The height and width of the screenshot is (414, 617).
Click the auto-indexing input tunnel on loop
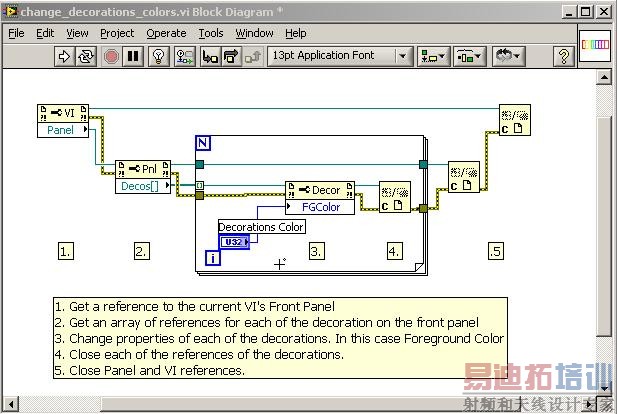200,185
